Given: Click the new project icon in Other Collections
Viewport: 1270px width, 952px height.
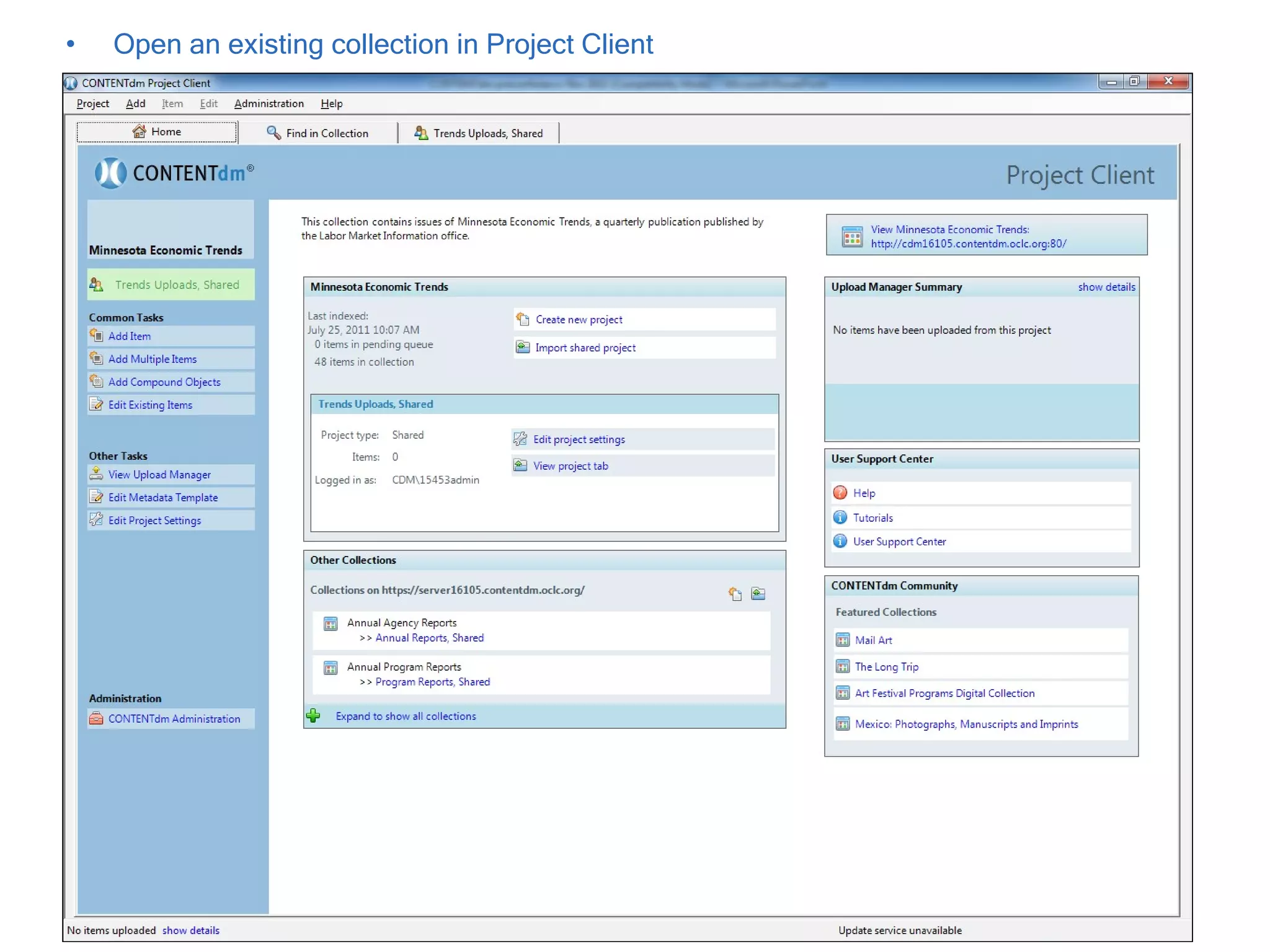Looking at the screenshot, I should click(735, 594).
